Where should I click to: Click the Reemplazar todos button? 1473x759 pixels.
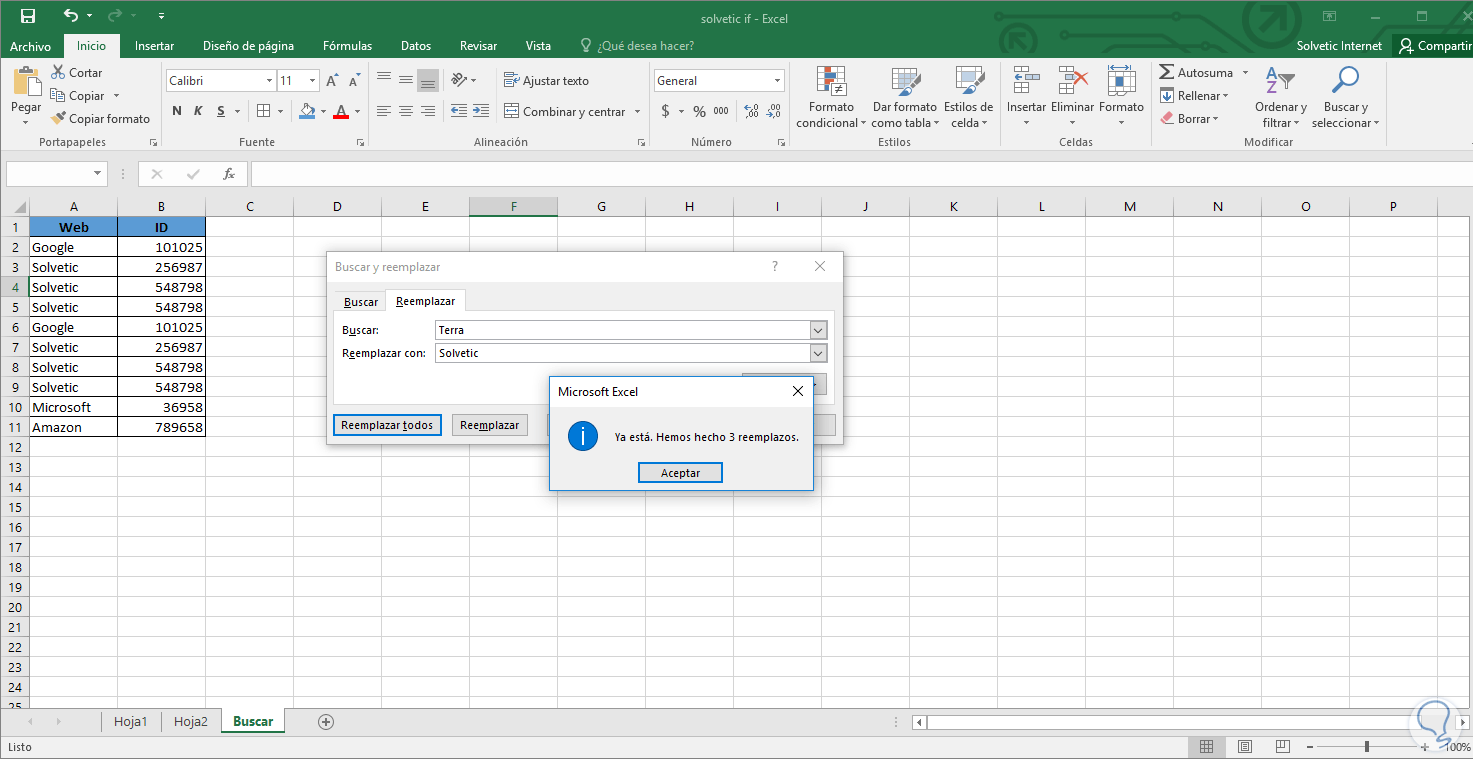pyautogui.click(x=387, y=425)
